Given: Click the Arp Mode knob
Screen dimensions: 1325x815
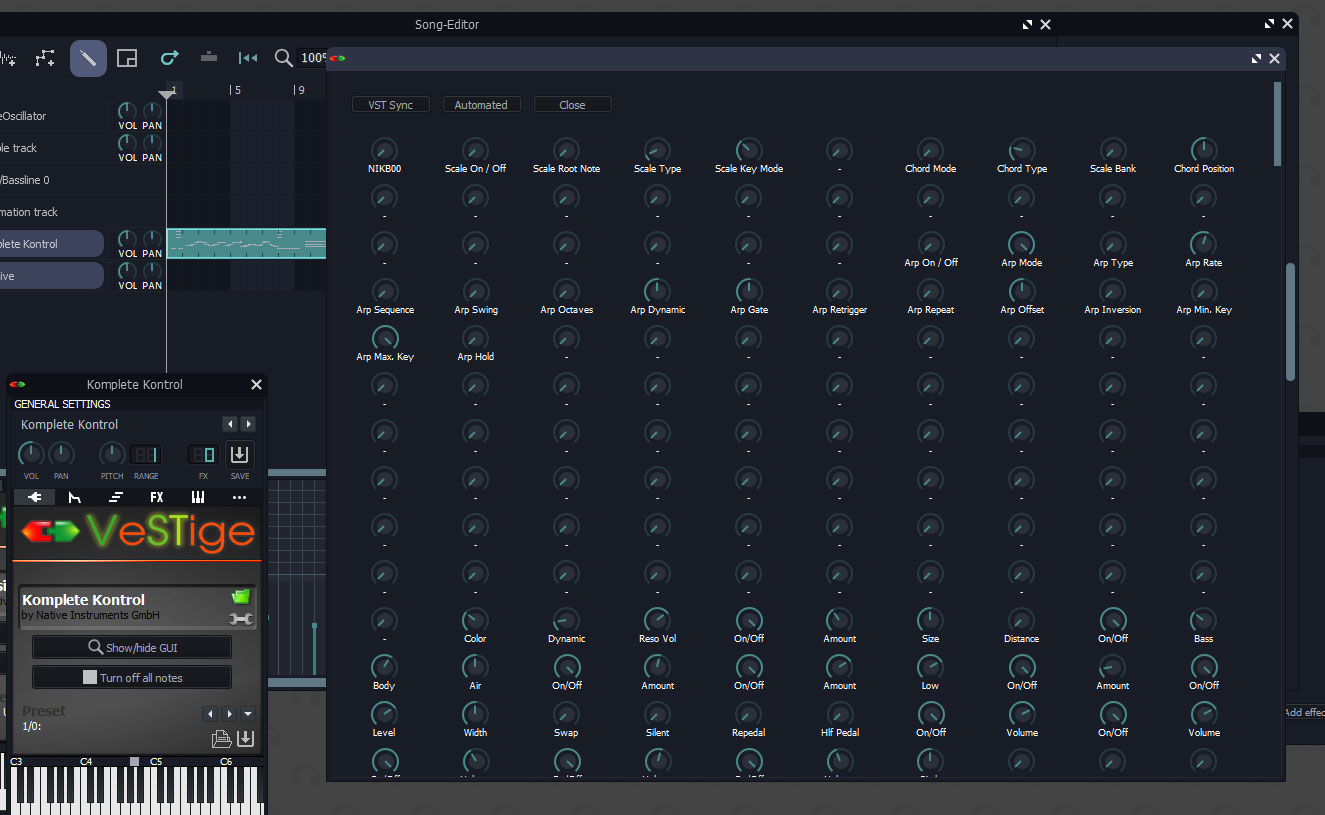Looking at the screenshot, I should [1021, 245].
